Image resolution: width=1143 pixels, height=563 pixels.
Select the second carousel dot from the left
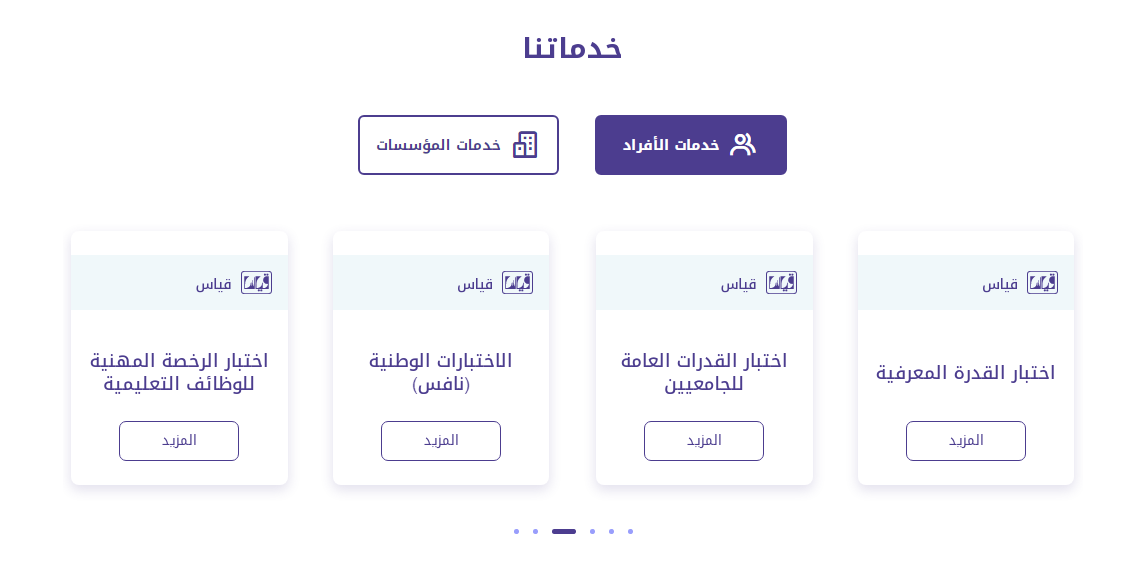pyautogui.click(x=535, y=531)
